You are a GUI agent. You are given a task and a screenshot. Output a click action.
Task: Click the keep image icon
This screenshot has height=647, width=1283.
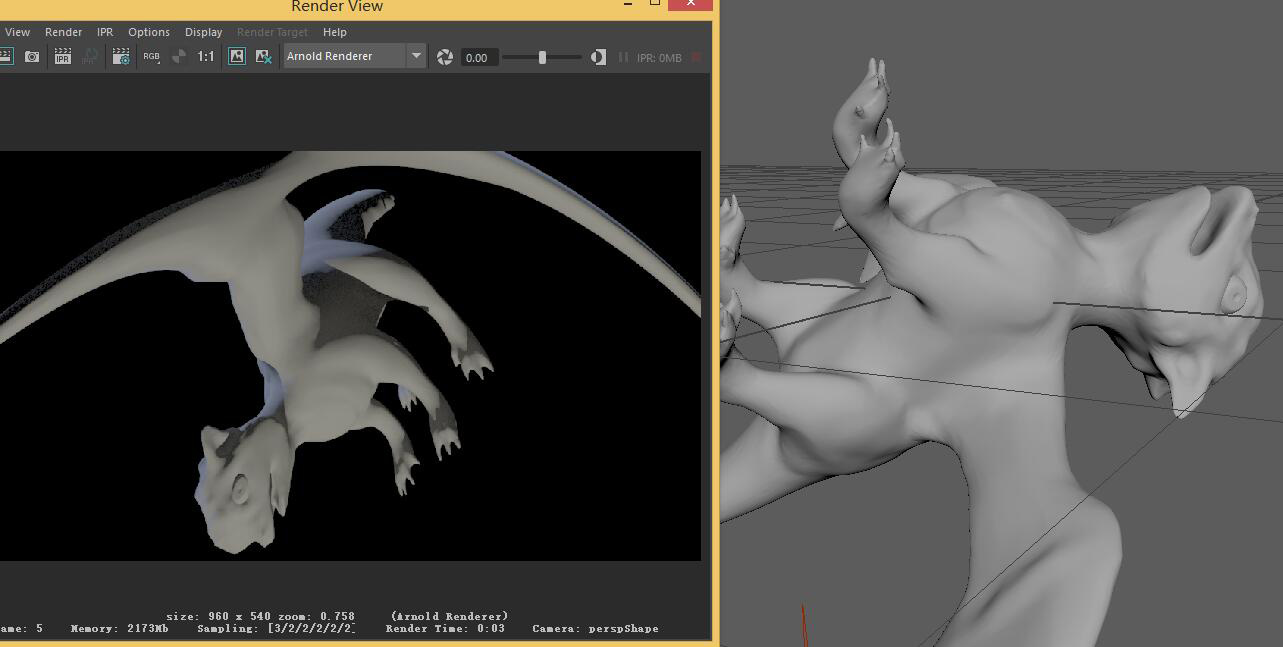pyautogui.click(x=237, y=57)
